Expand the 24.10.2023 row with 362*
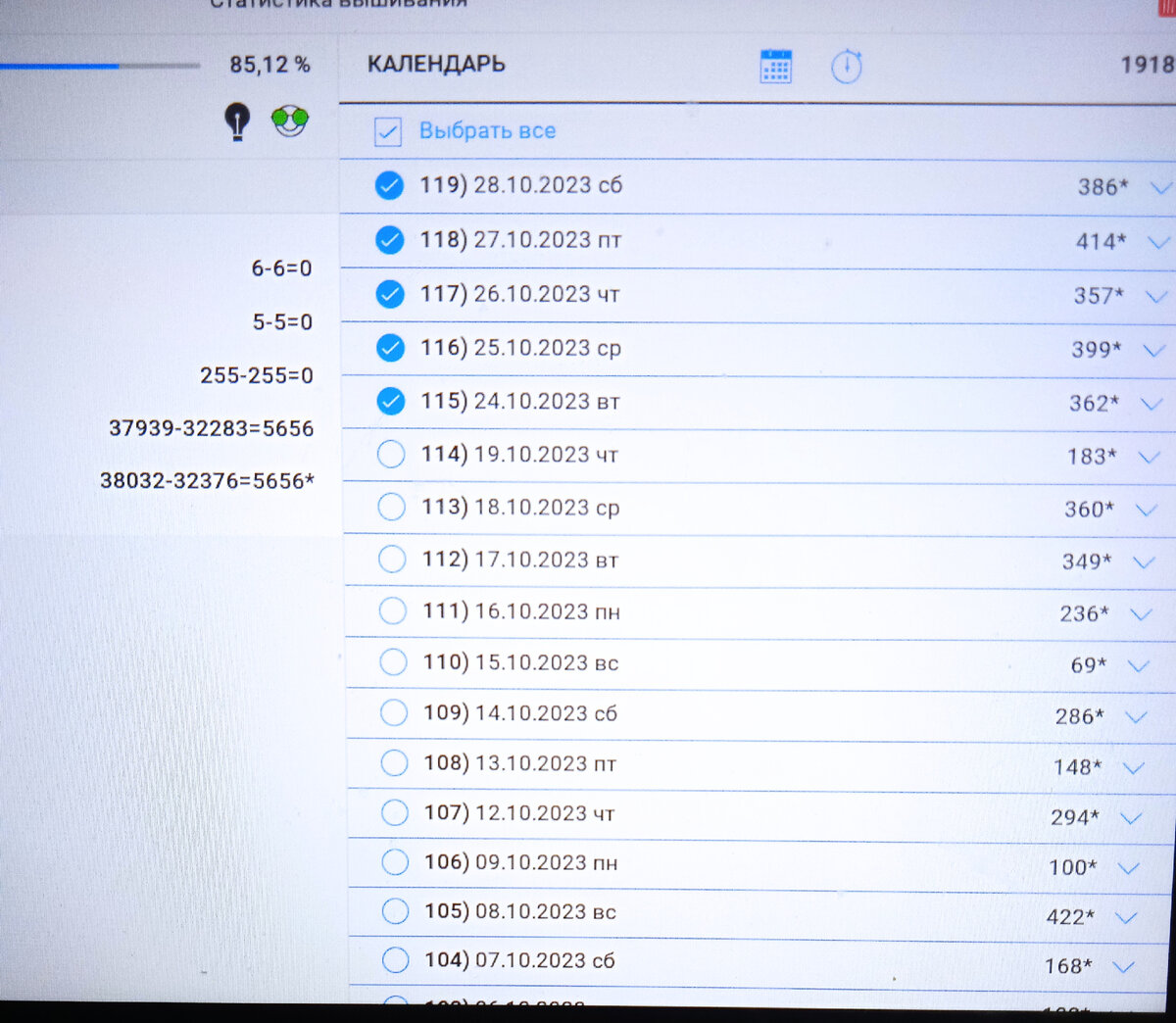Viewport: 1176px width, 1023px height. point(1151,404)
